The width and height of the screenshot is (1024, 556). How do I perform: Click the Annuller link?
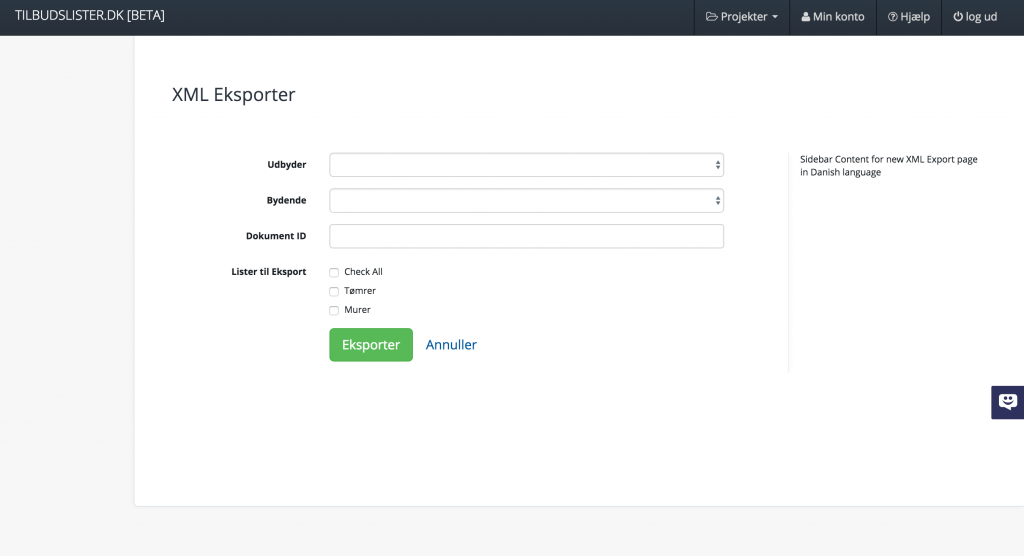point(451,344)
